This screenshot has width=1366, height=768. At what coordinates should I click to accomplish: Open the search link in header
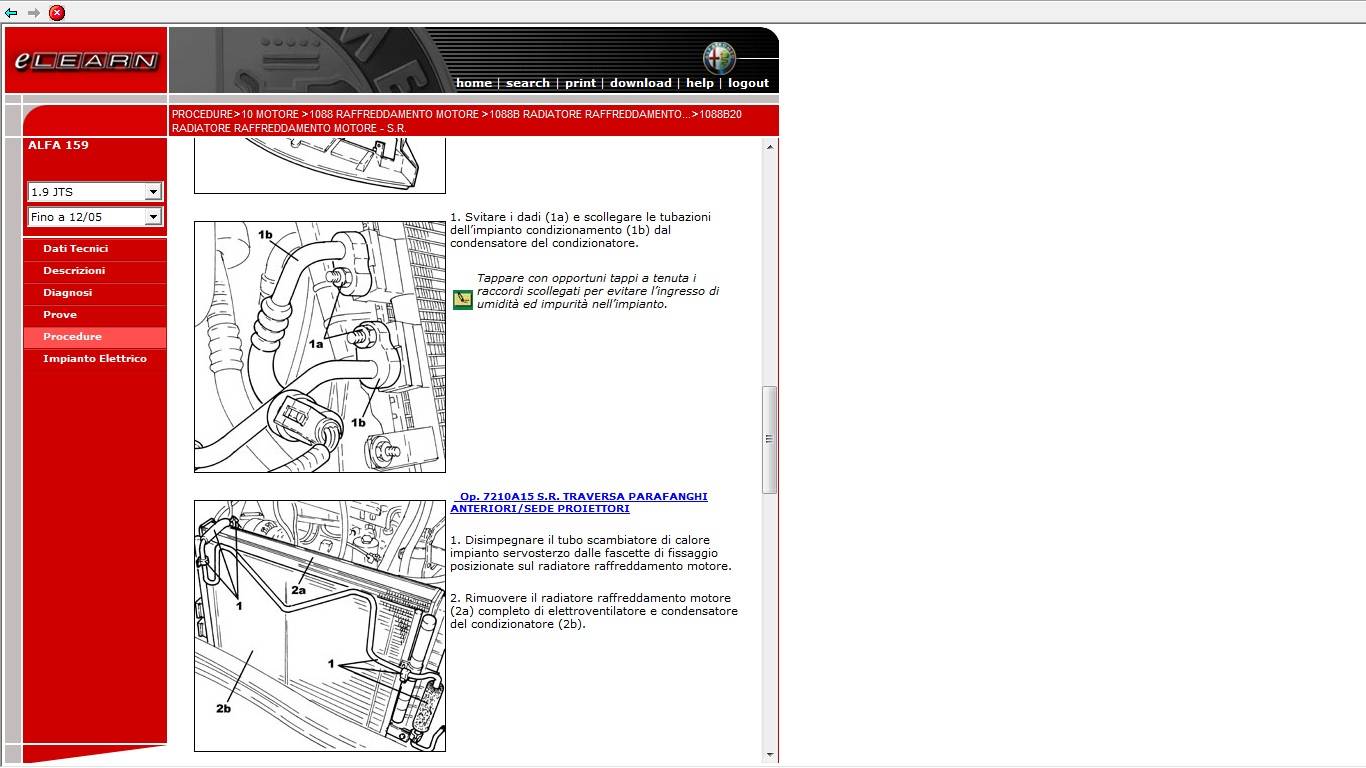click(528, 83)
